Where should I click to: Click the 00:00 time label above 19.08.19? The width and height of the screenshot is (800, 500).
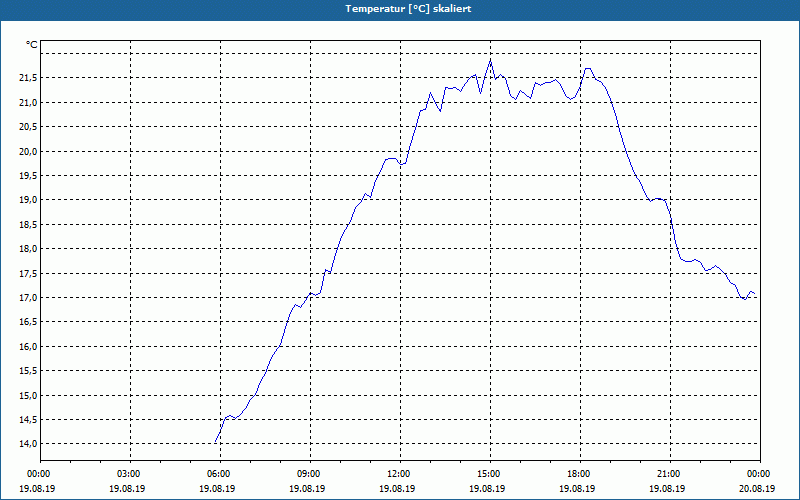tap(37, 474)
